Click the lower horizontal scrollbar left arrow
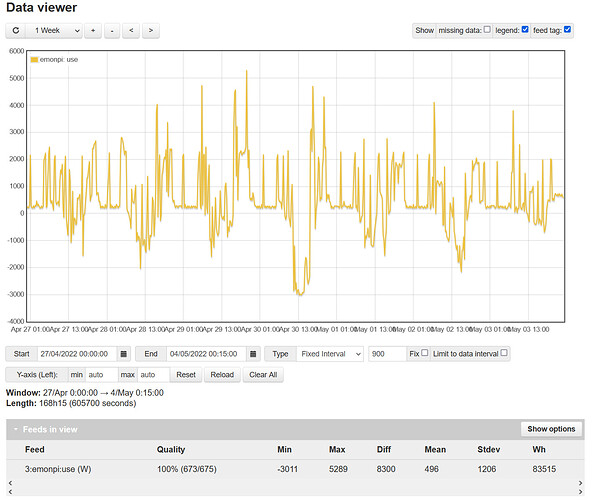 point(10,492)
